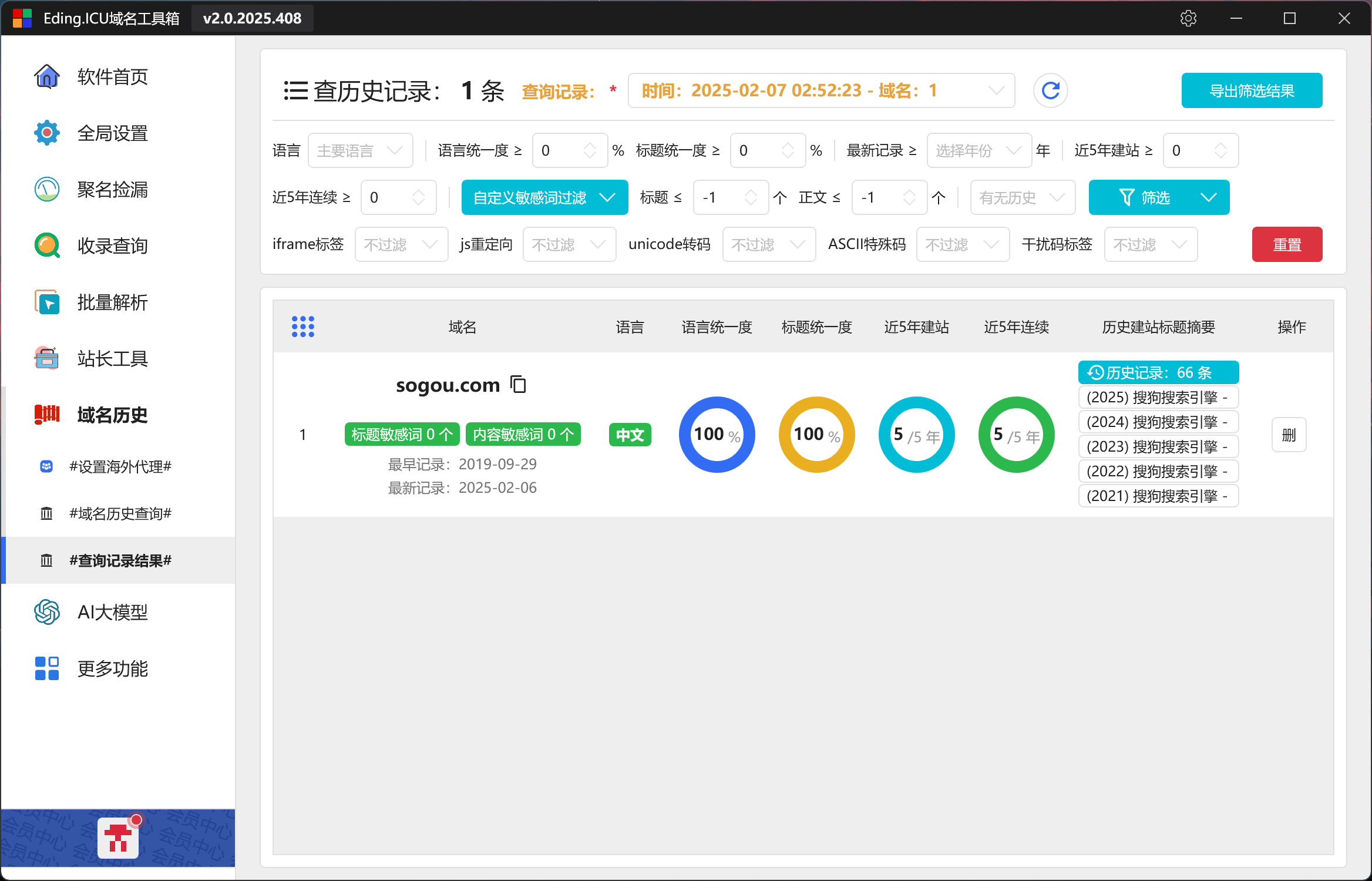
Task: Click 内容敏感词 0 个 tag
Action: click(x=523, y=434)
